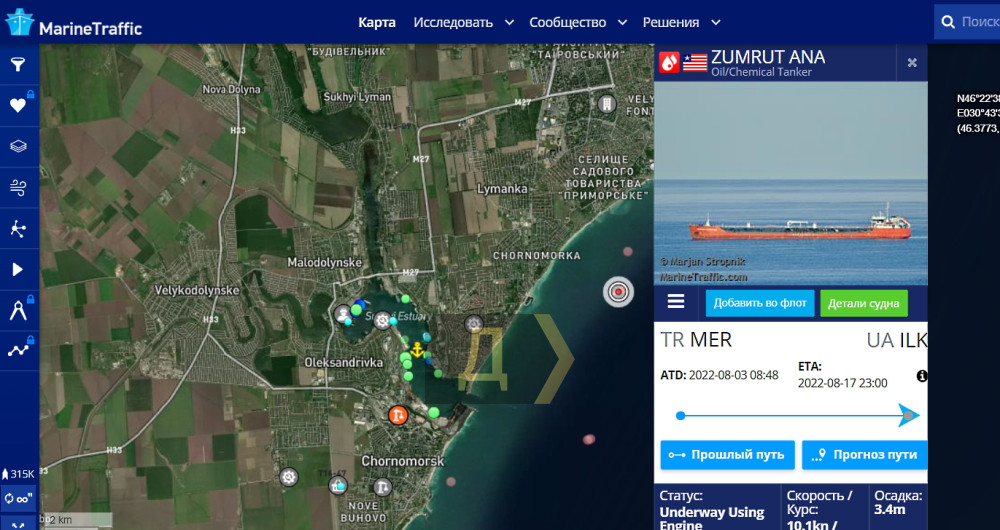The width and height of the screenshot is (1000, 530).
Task: Click the voyage progress arrow marker
Action: 908,415
